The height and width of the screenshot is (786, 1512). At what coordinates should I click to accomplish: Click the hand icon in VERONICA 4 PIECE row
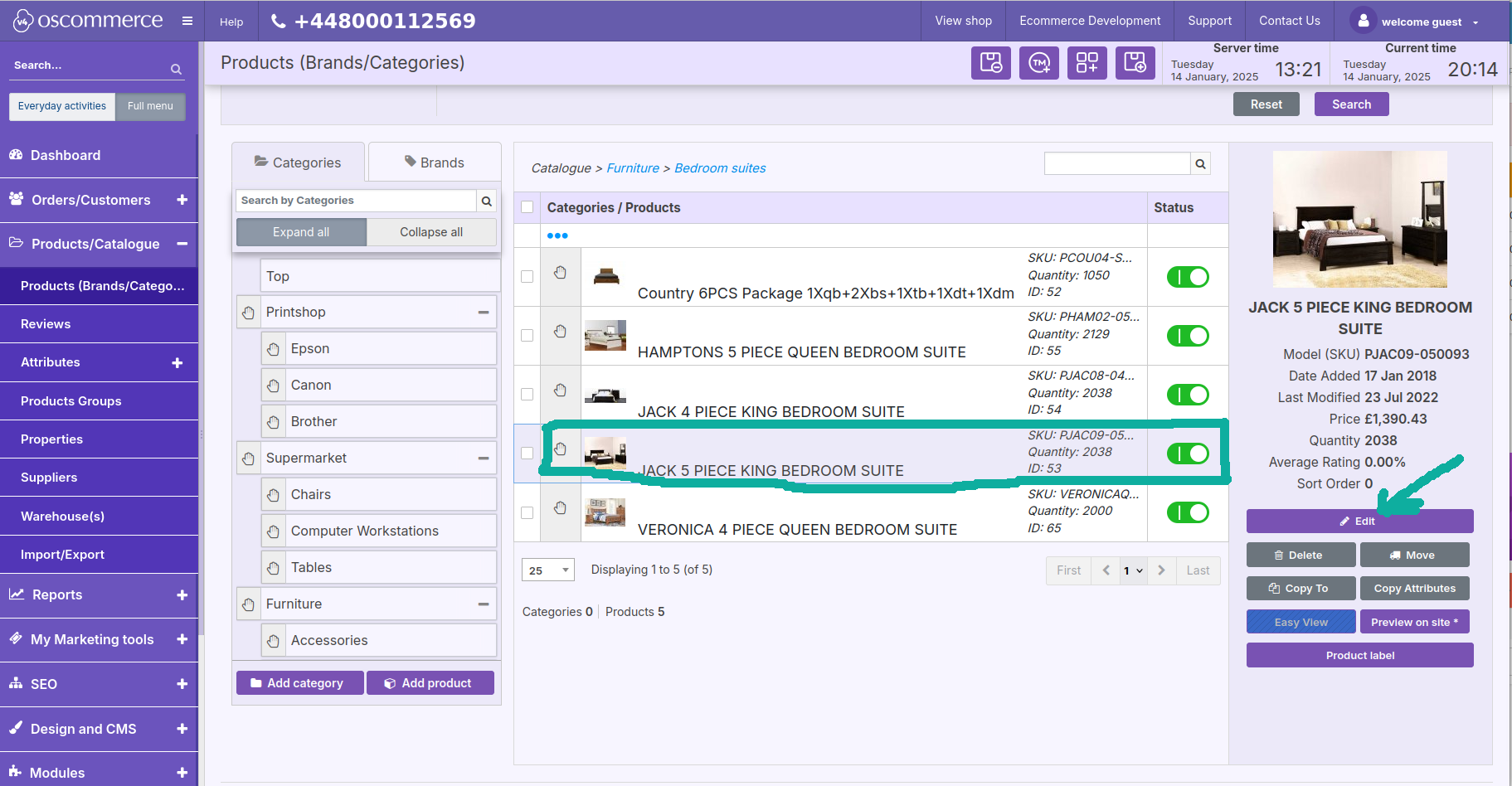(561, 507)
